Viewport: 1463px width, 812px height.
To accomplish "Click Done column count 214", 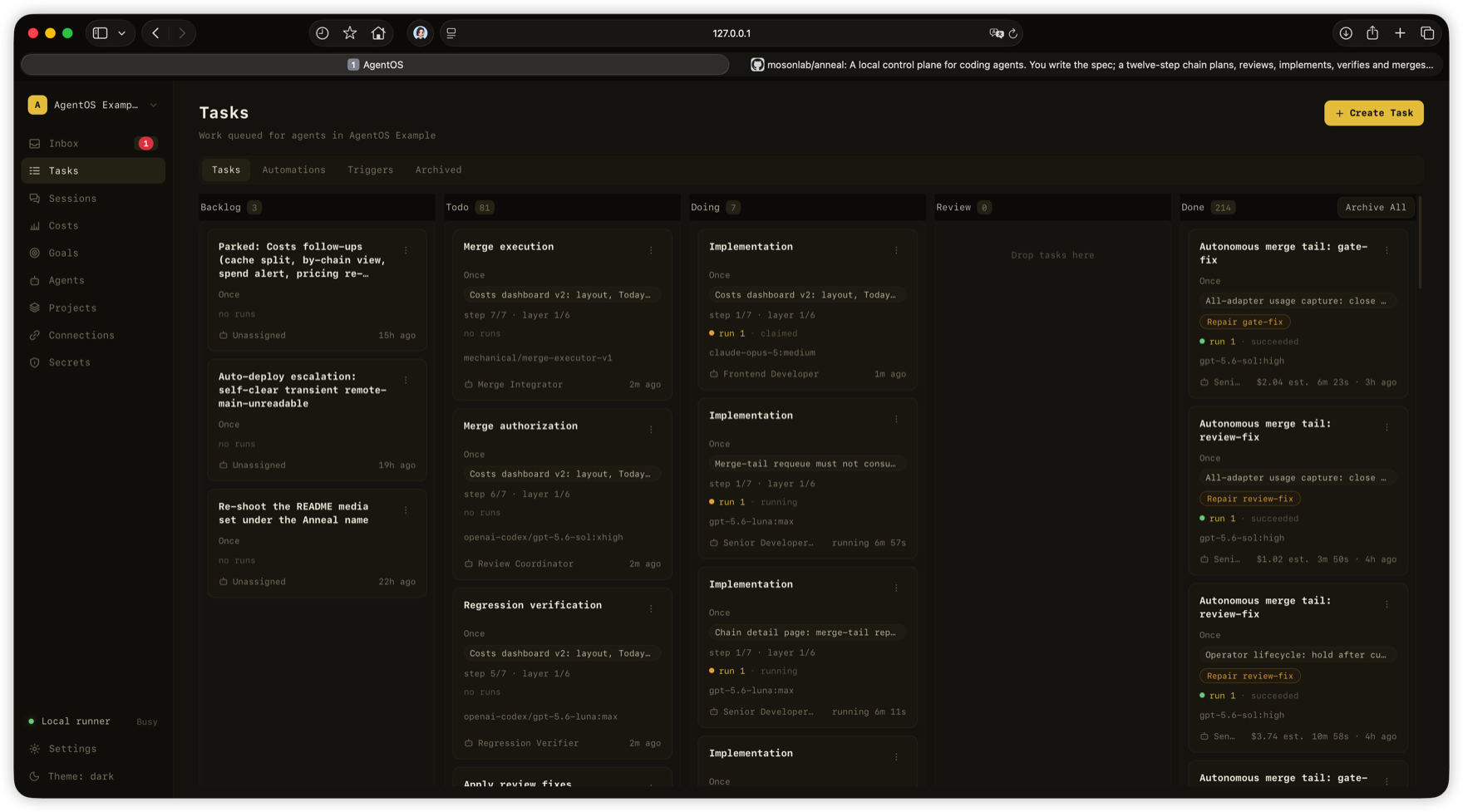I will [1222, 208].
